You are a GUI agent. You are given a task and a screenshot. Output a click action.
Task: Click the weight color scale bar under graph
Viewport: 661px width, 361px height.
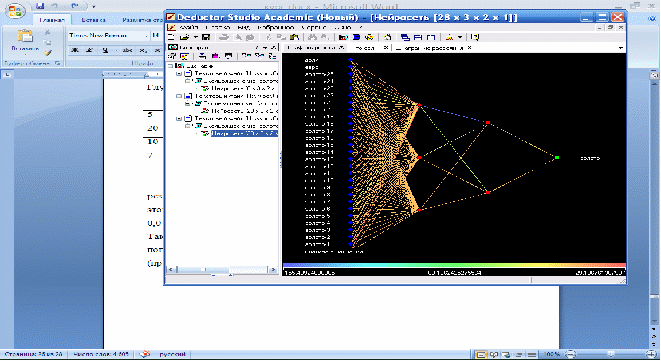click(454, 265)
